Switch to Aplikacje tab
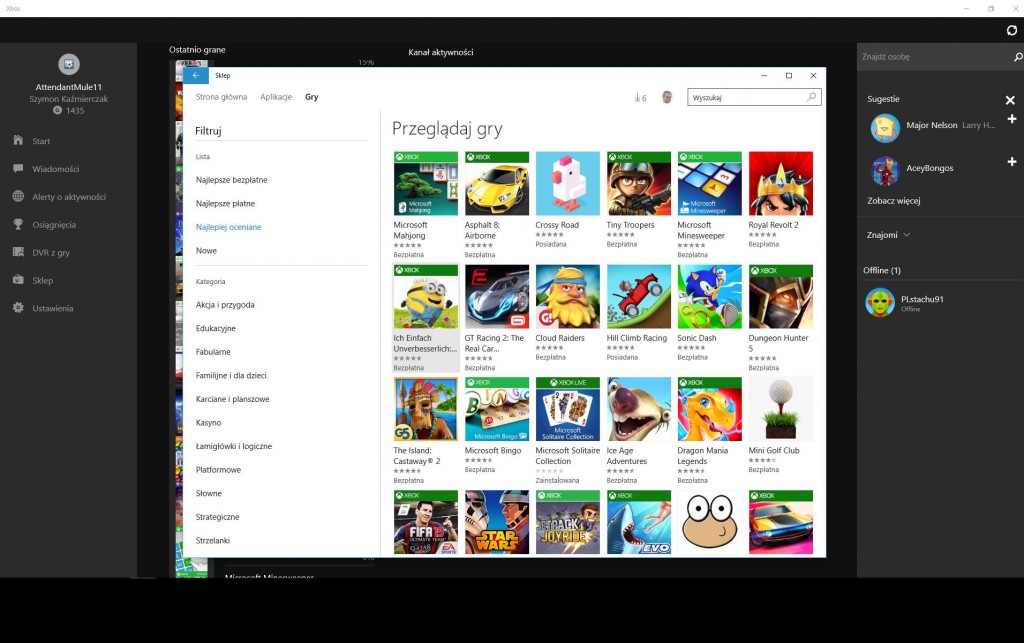This screenshot has width=1024, height=643. [x=276, y=97]
